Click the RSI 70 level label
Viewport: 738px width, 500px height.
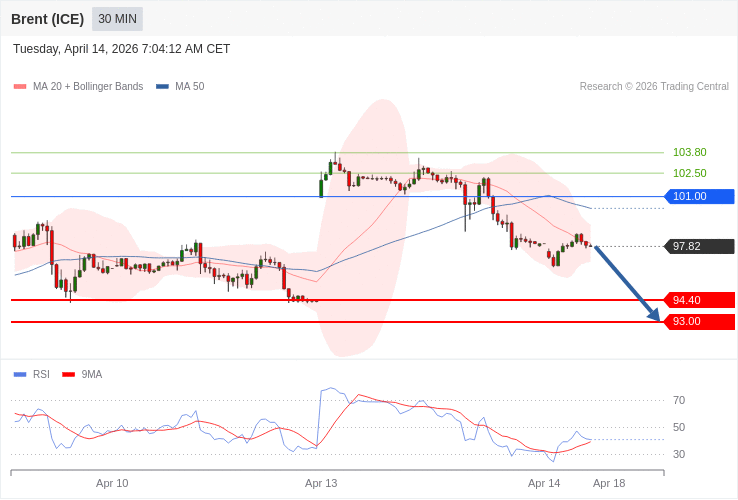coord(679,400)
